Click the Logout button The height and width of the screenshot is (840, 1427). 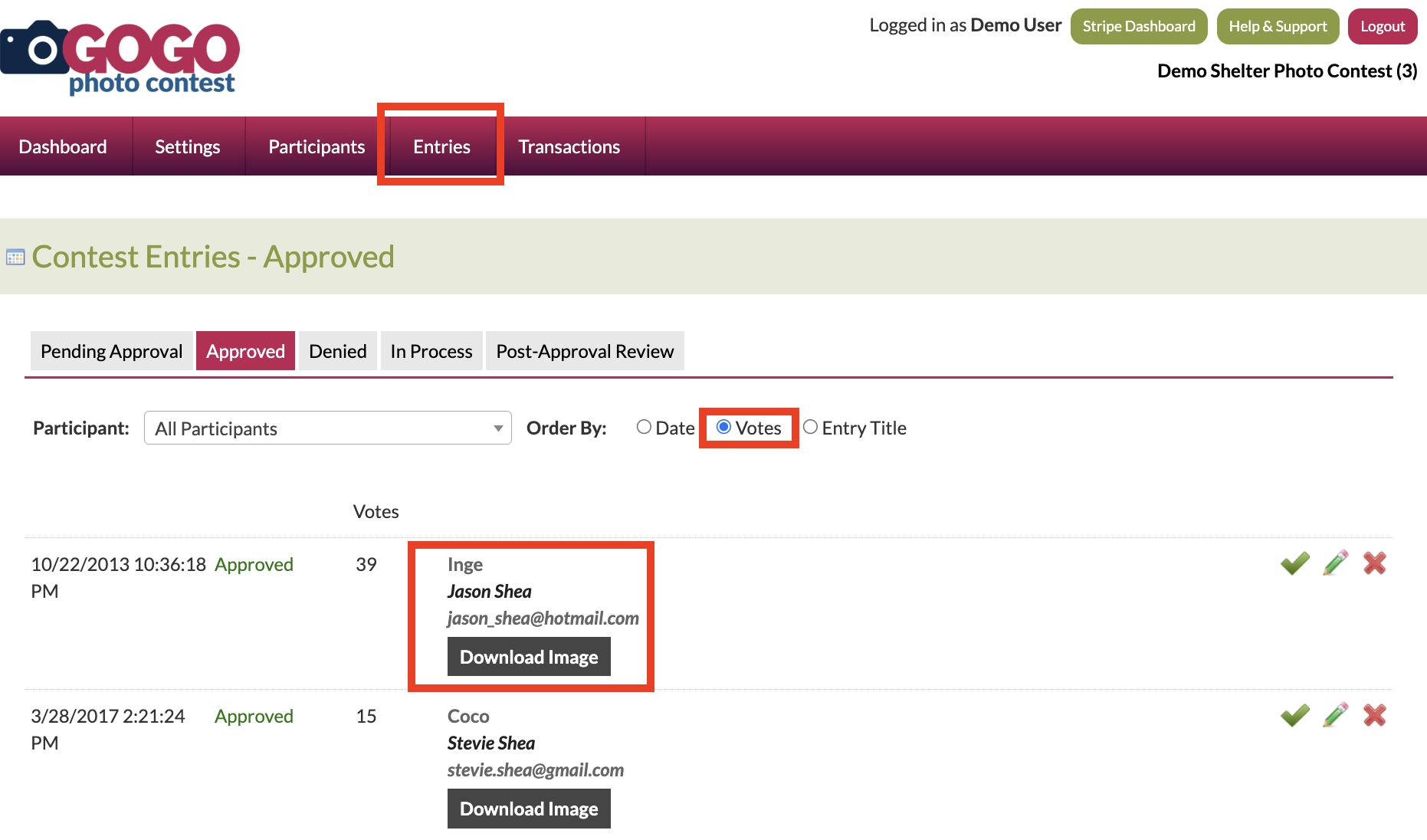(1382, 27)
